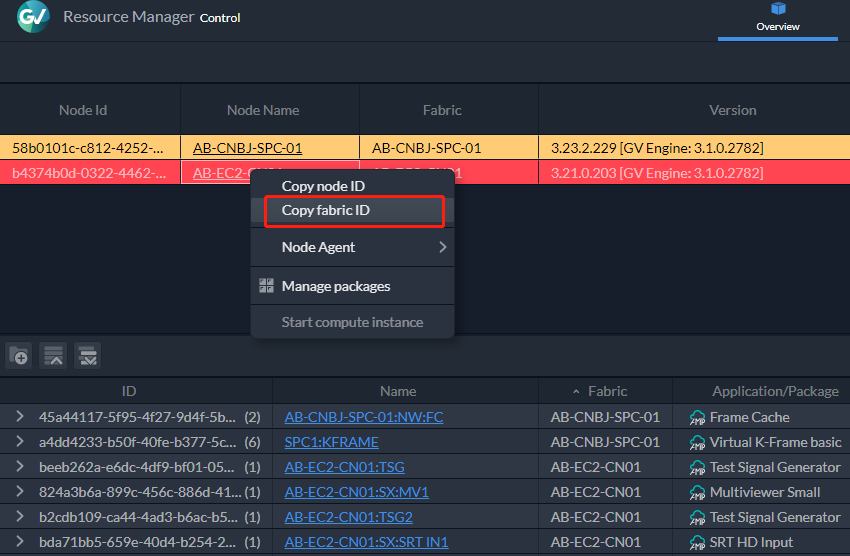
Task: Expand row b2cdb109-ca44-4ad3
Action: 20,516
